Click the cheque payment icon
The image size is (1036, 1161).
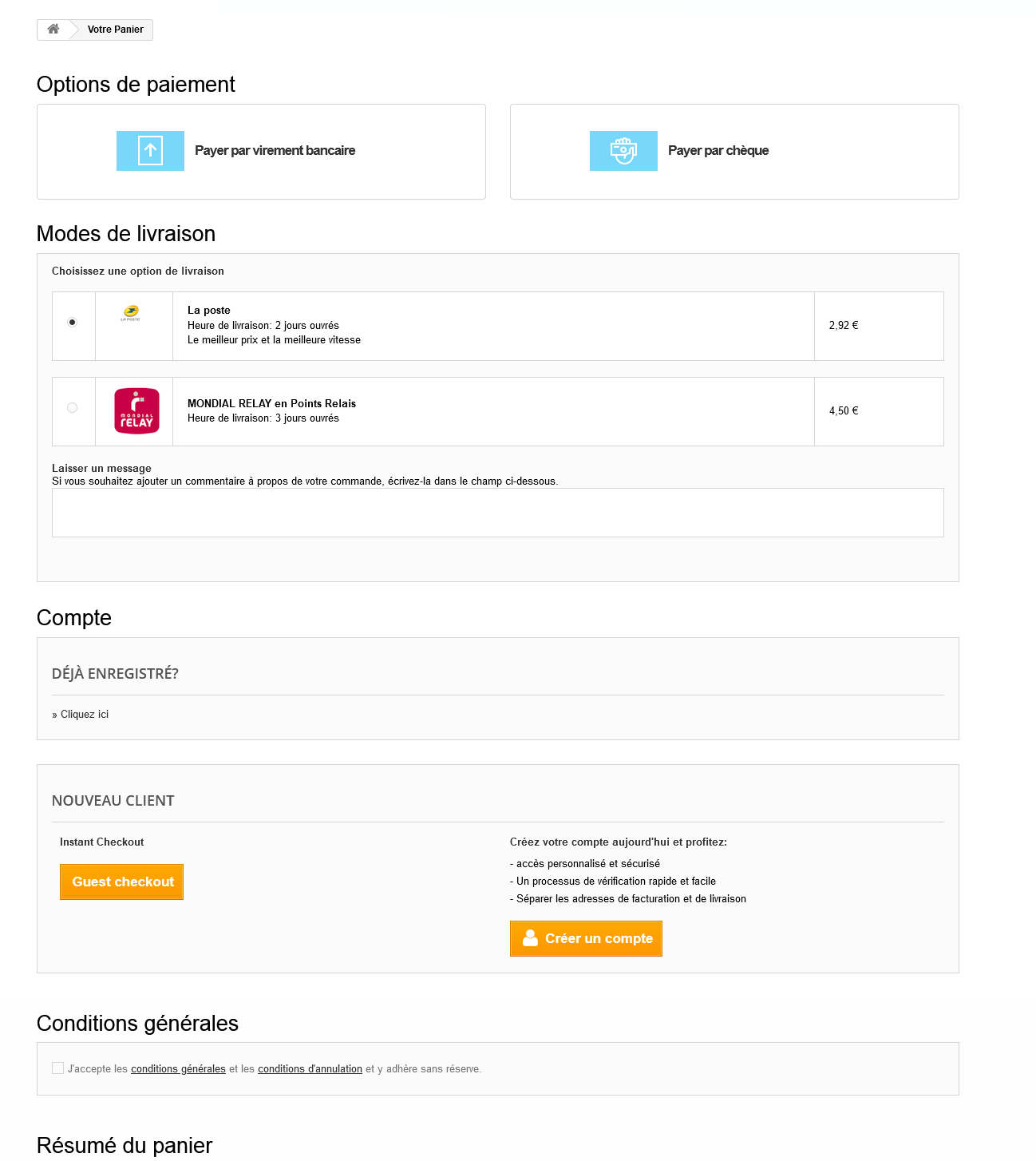tap(623, 151)
